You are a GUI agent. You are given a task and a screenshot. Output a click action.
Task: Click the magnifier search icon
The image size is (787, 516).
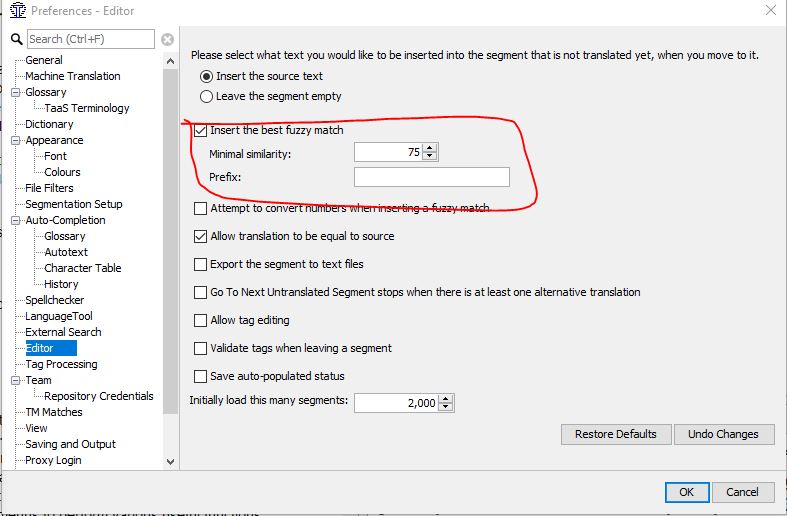(17, 39)
